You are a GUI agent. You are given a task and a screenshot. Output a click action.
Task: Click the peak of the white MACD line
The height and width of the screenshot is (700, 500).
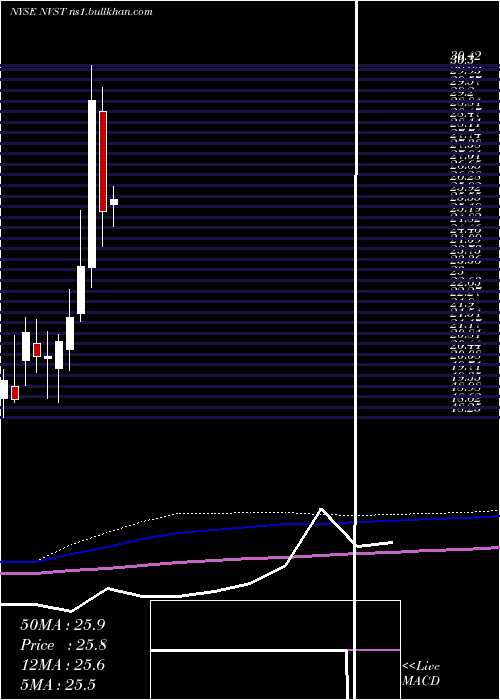click(x=321, y=509)
